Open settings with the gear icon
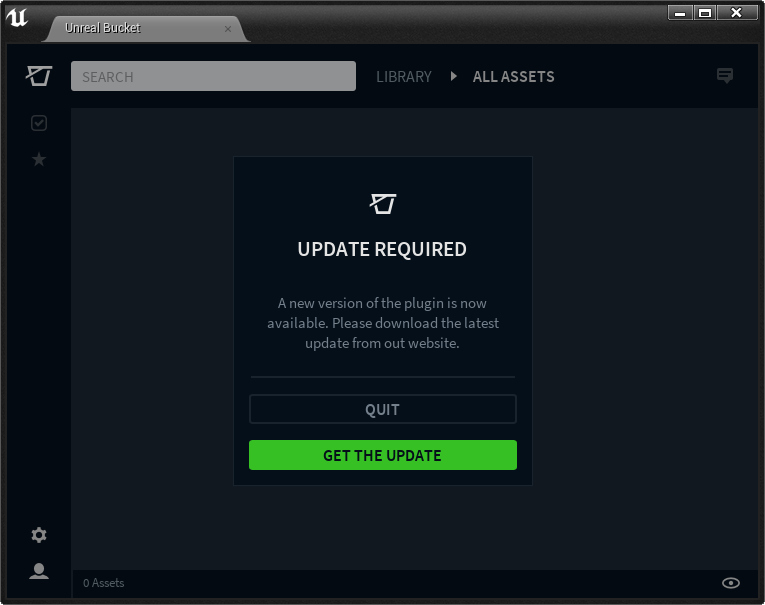765x605 pixels. (39, 535)
